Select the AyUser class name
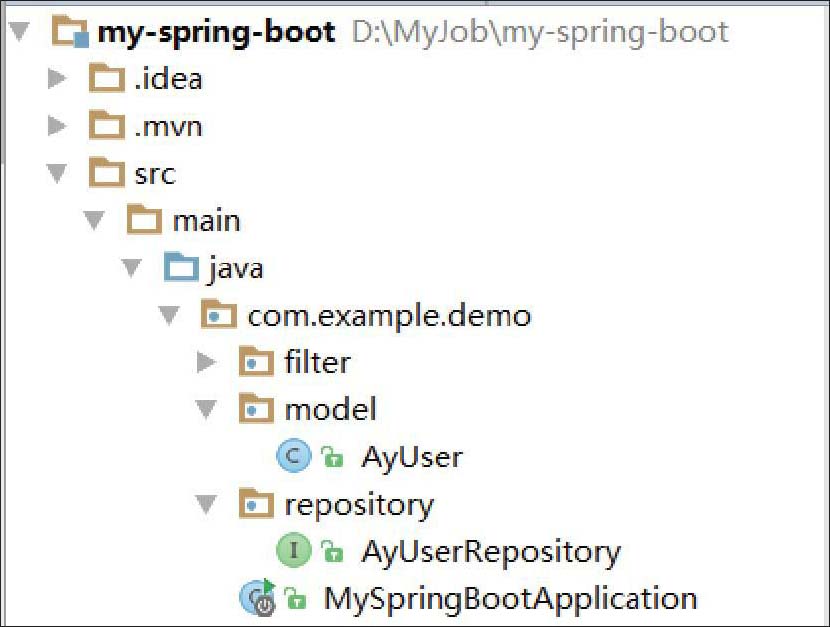 (412, 458)
